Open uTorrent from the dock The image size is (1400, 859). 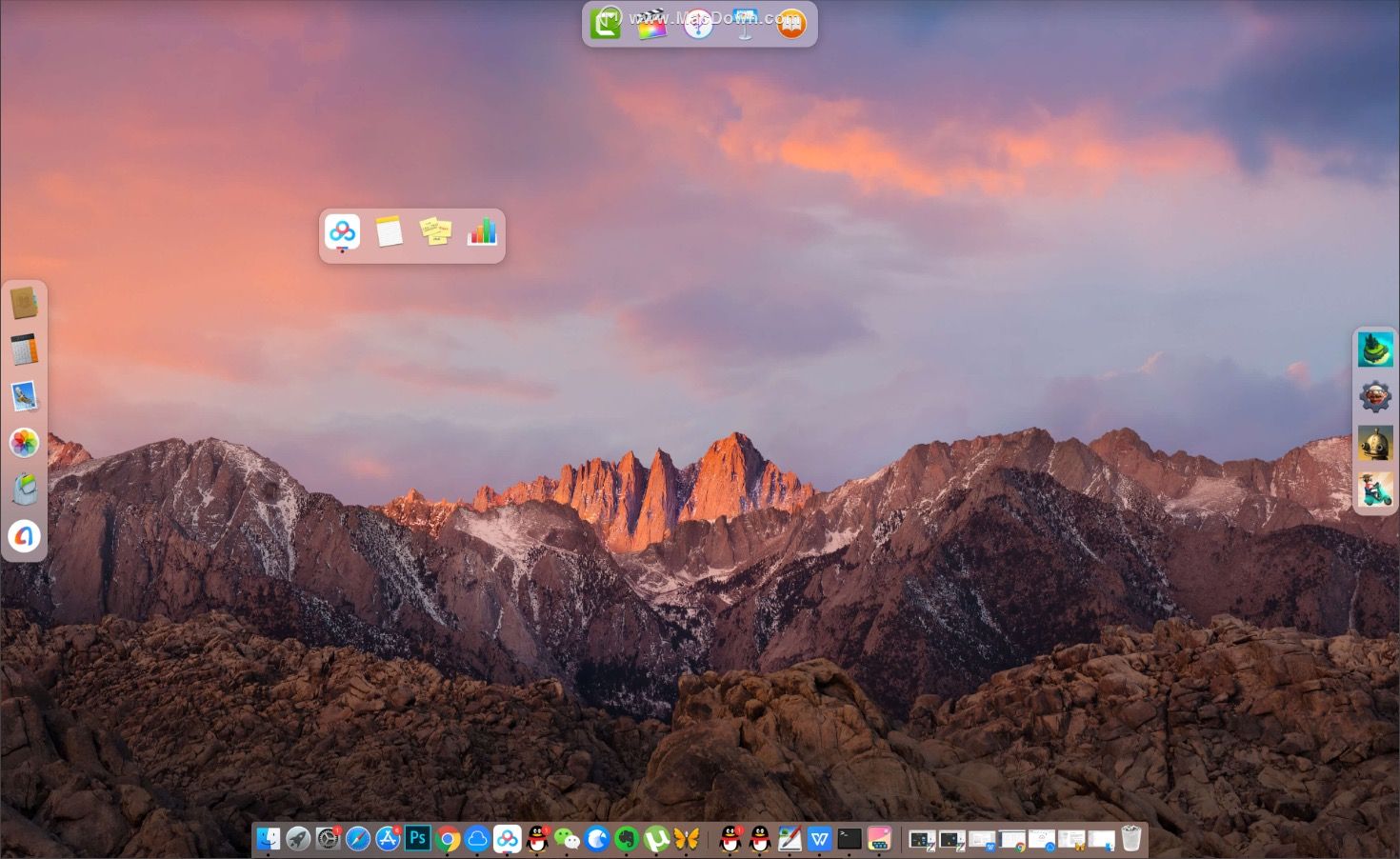click(x=656, y=838)
